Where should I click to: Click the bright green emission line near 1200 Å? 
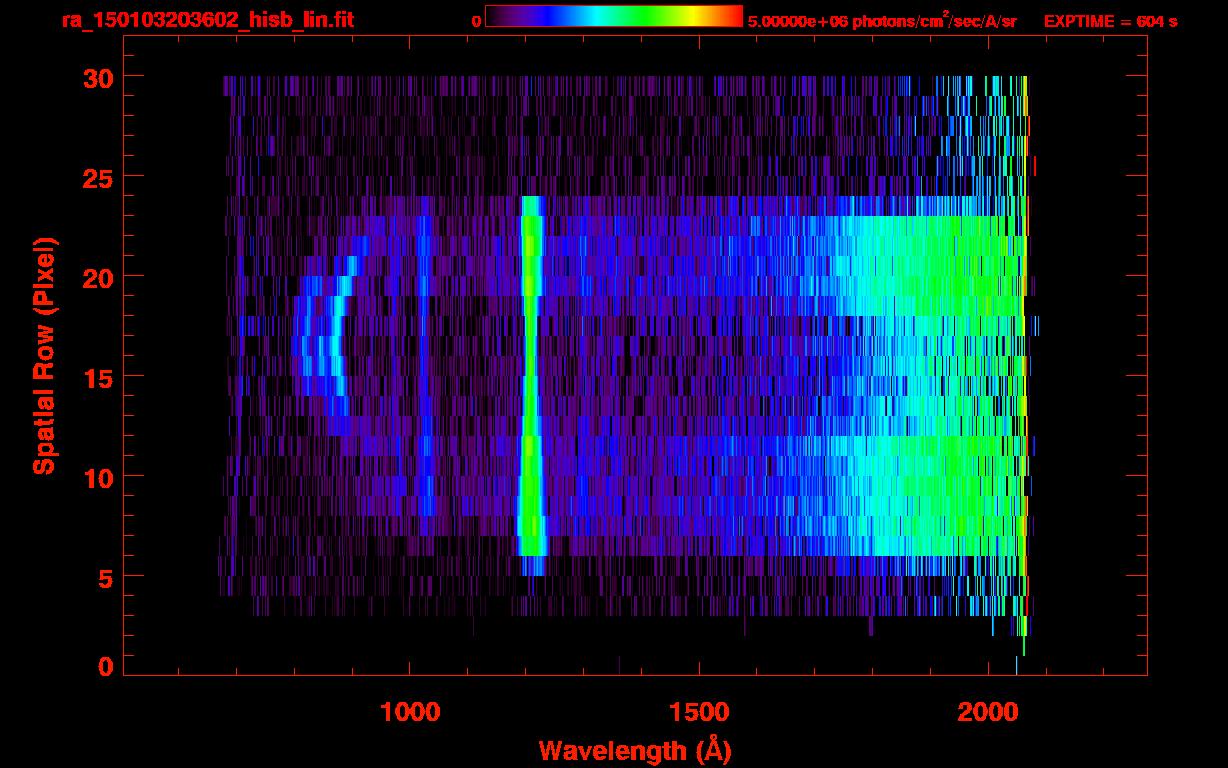531,380
